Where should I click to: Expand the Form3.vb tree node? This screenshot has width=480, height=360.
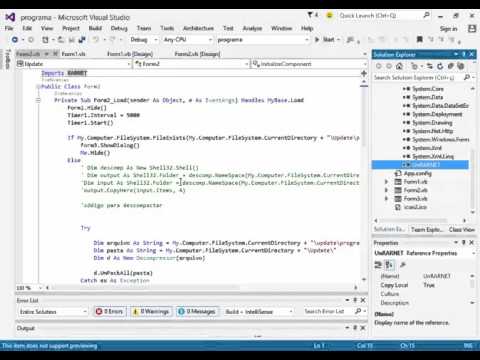[386, 198]
